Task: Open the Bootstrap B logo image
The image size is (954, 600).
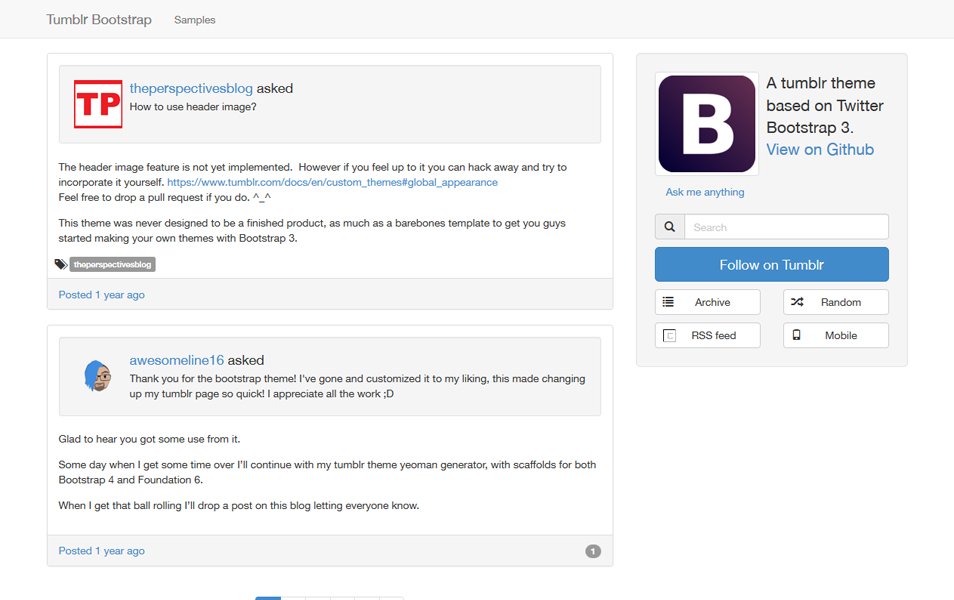Action: 707,124
